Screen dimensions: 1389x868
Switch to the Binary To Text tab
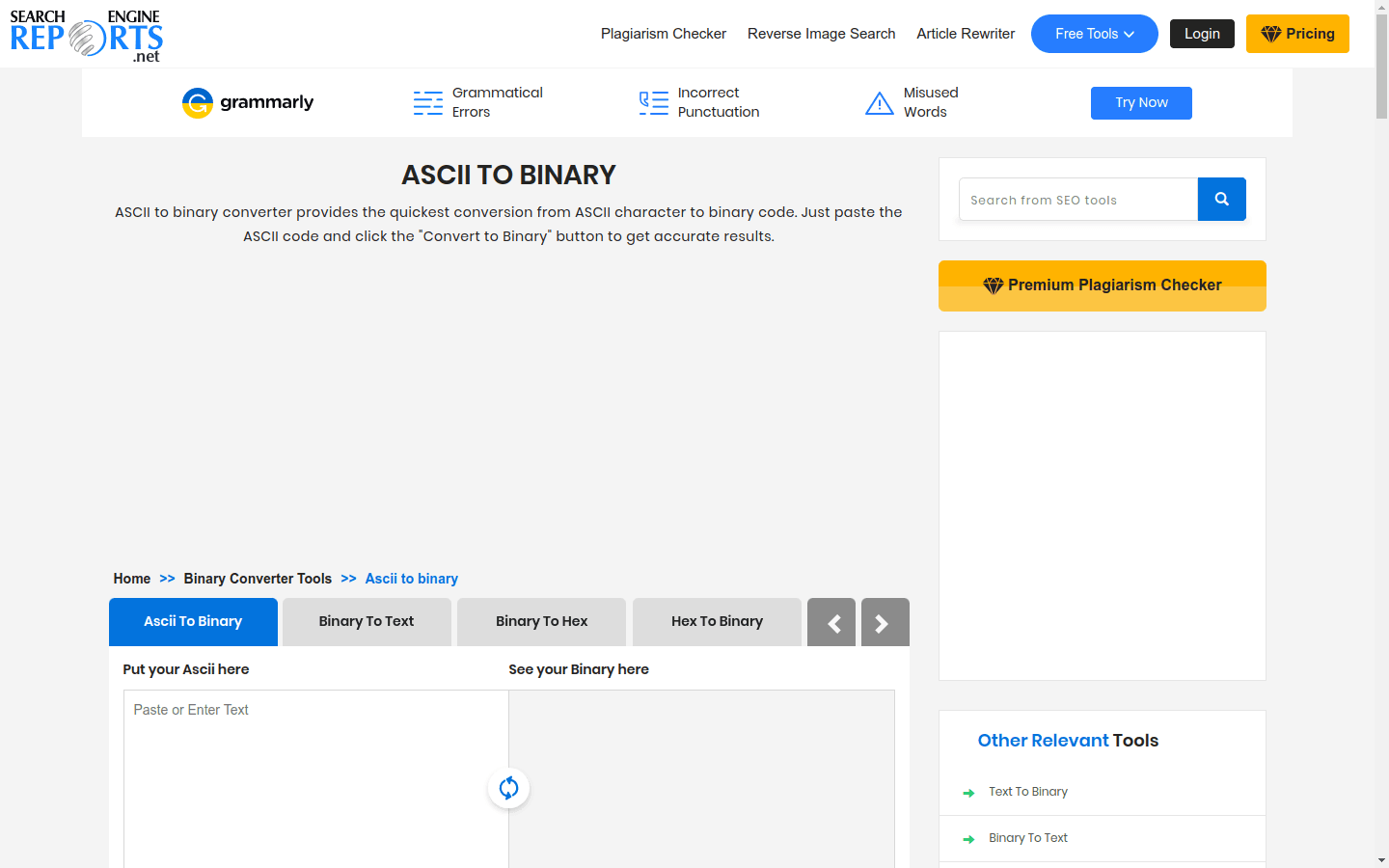click(x=367, y=621)
